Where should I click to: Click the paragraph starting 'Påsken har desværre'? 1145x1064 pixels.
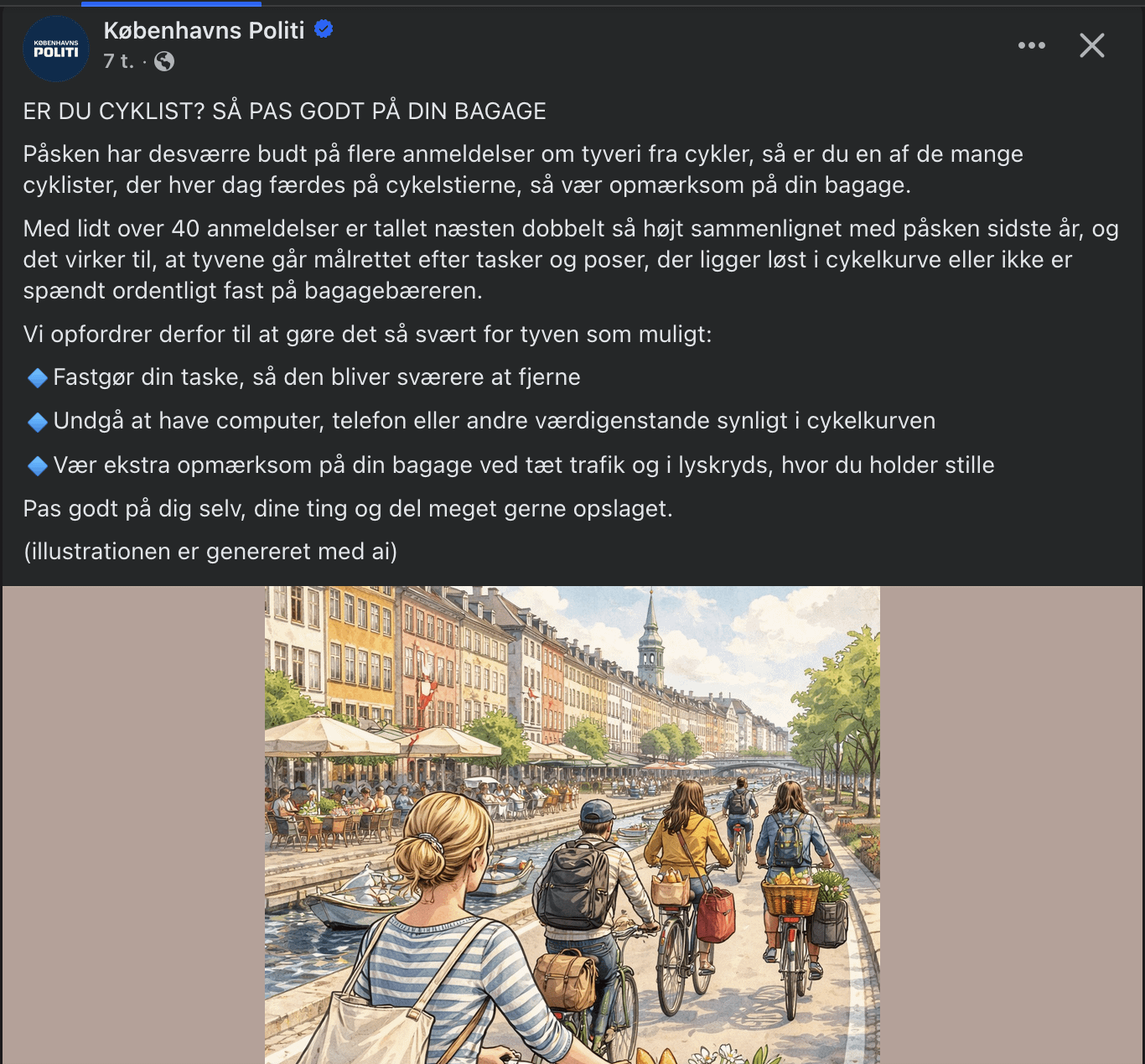point(523,169)
